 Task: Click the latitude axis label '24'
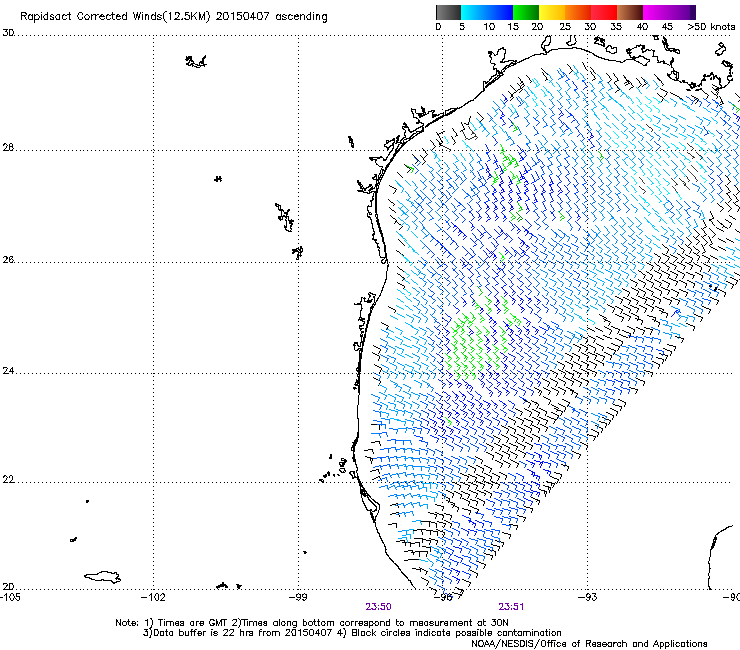(x=8, y=371)
